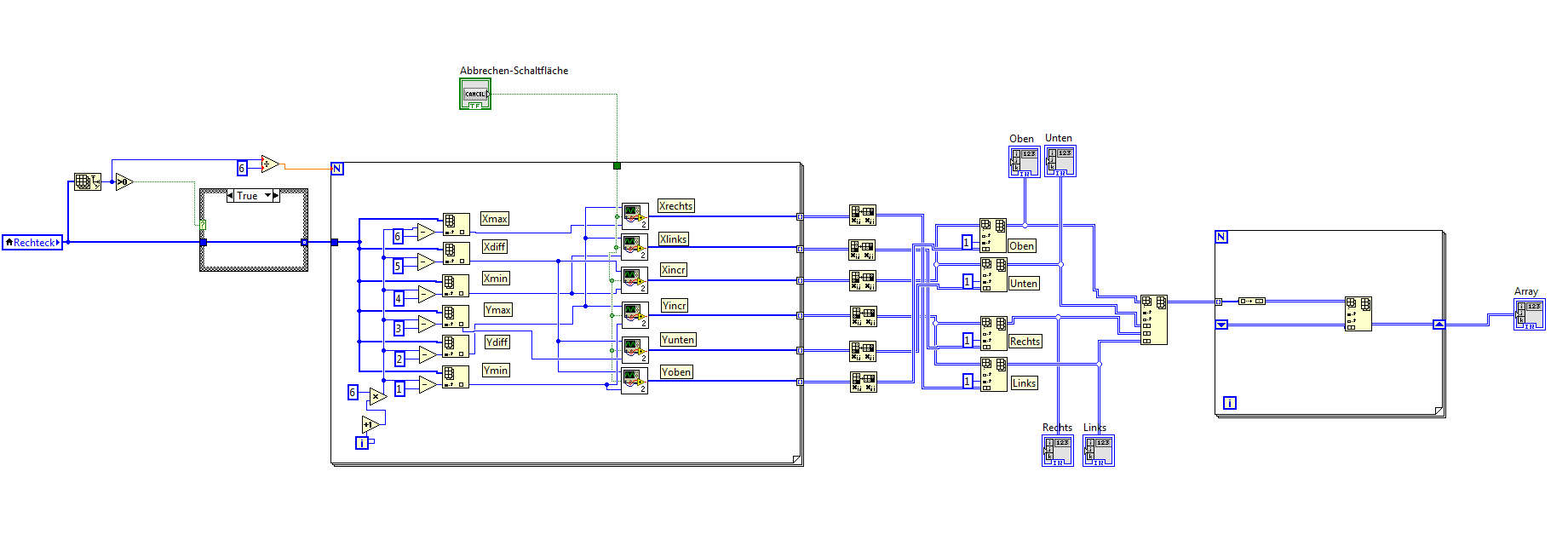This screenshot has width=1568, height=552.
Task: Select the Ramp node labeled Xlinks
Action: tap(635, 247)
